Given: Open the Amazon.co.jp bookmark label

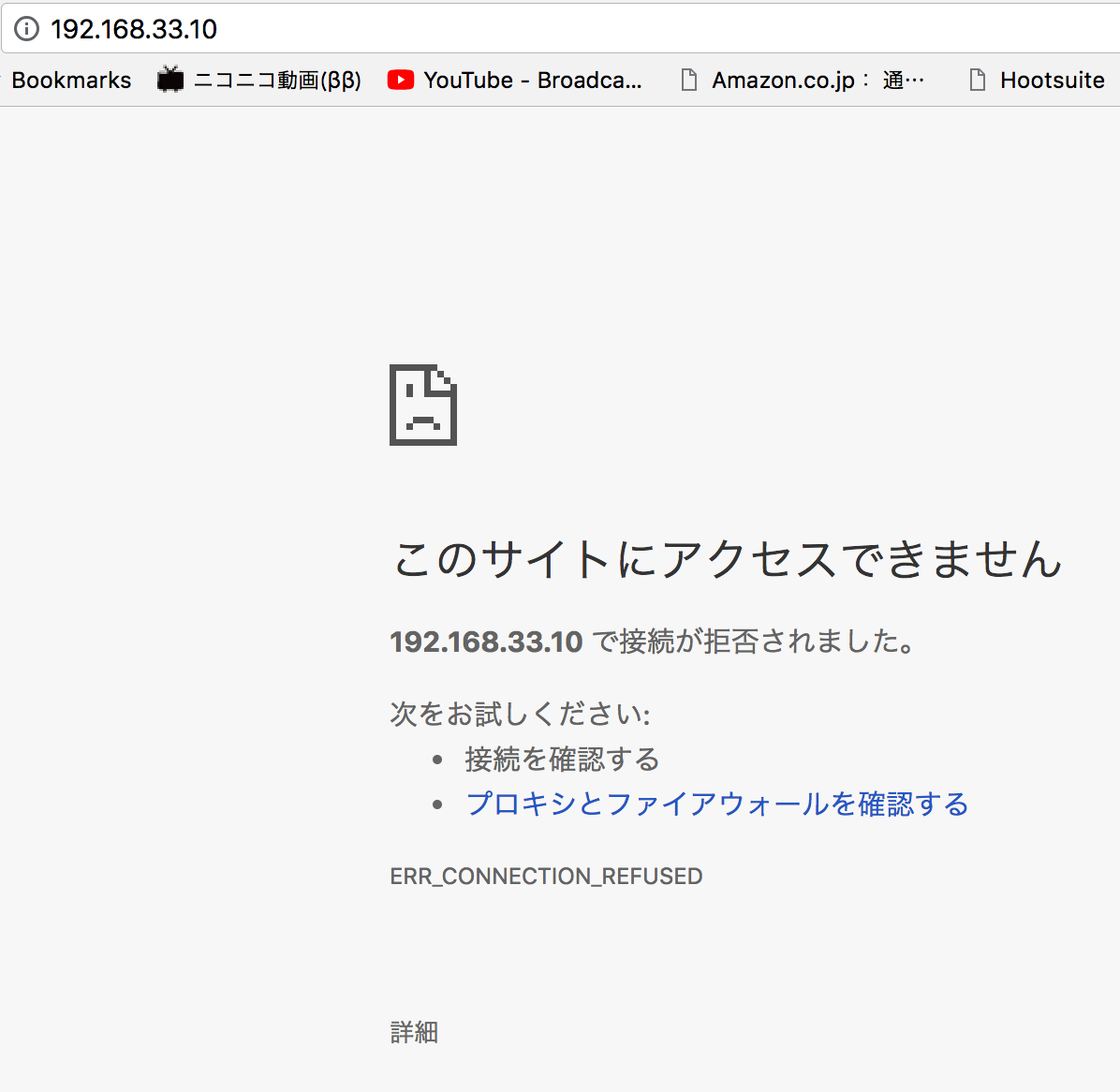Looking at the screenshot, I should click(x=818, y=81).
